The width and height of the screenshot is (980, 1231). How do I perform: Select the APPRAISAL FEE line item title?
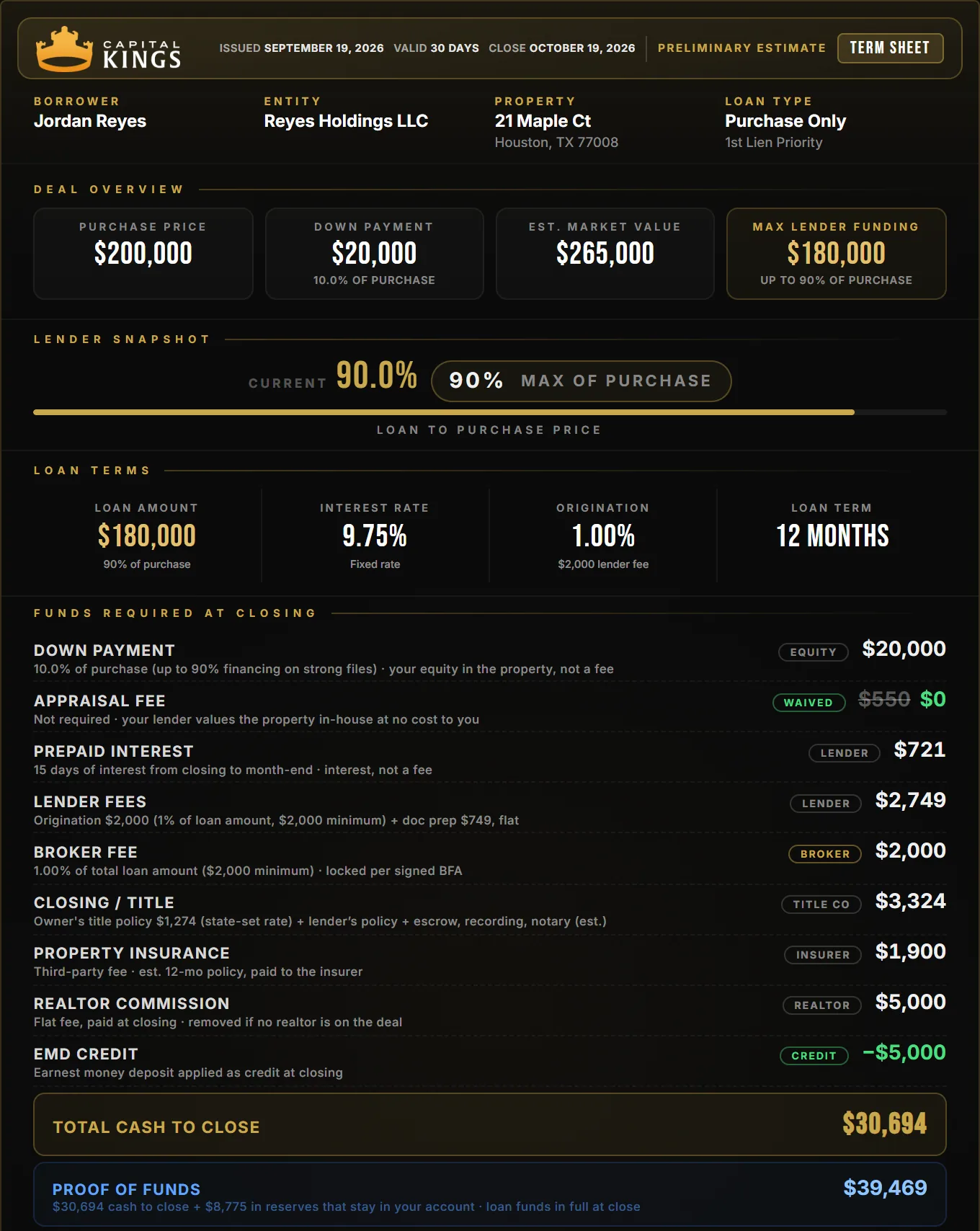(x=99, y=701)
